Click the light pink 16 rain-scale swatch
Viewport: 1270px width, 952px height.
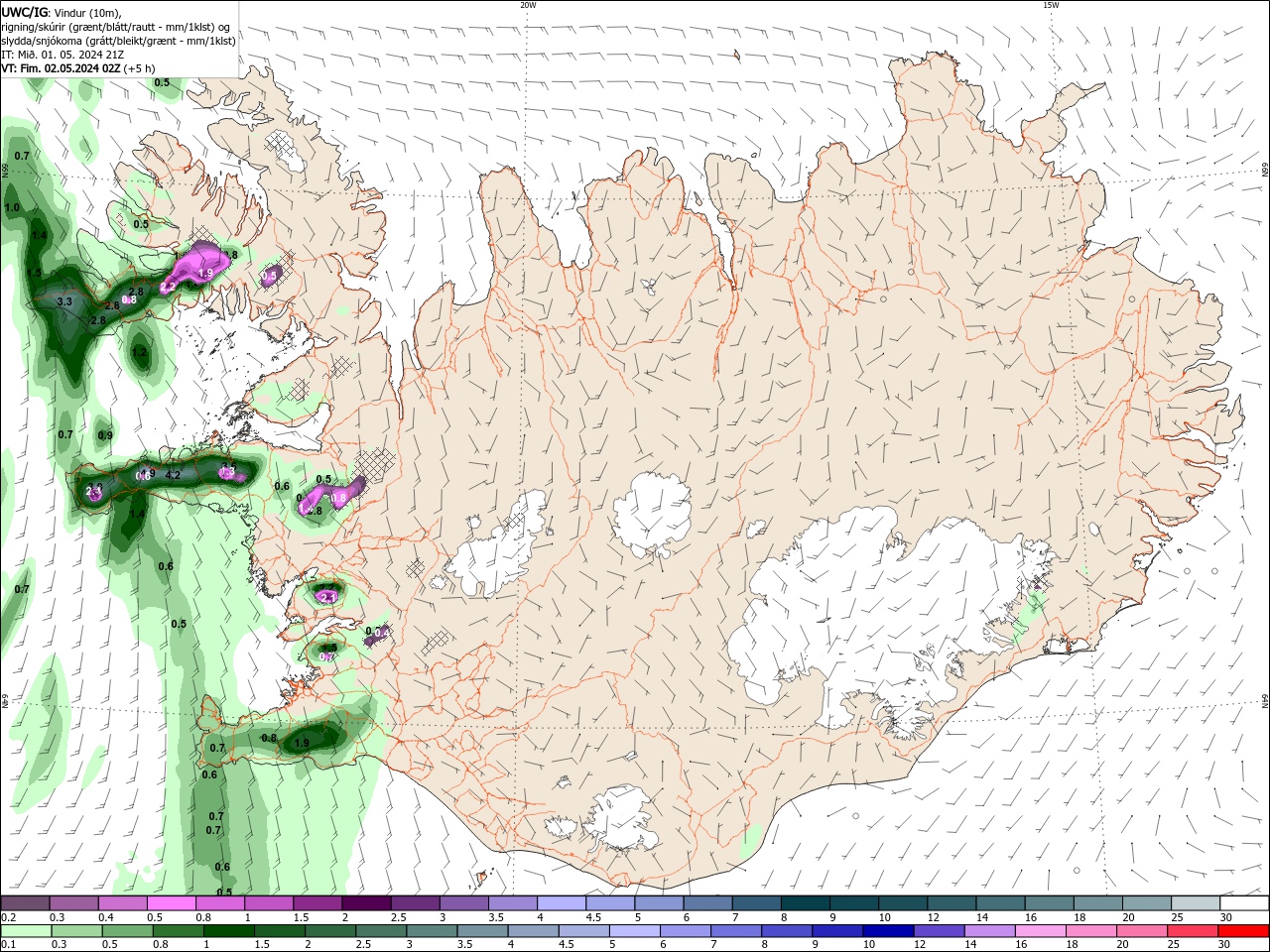point(1039,931)
